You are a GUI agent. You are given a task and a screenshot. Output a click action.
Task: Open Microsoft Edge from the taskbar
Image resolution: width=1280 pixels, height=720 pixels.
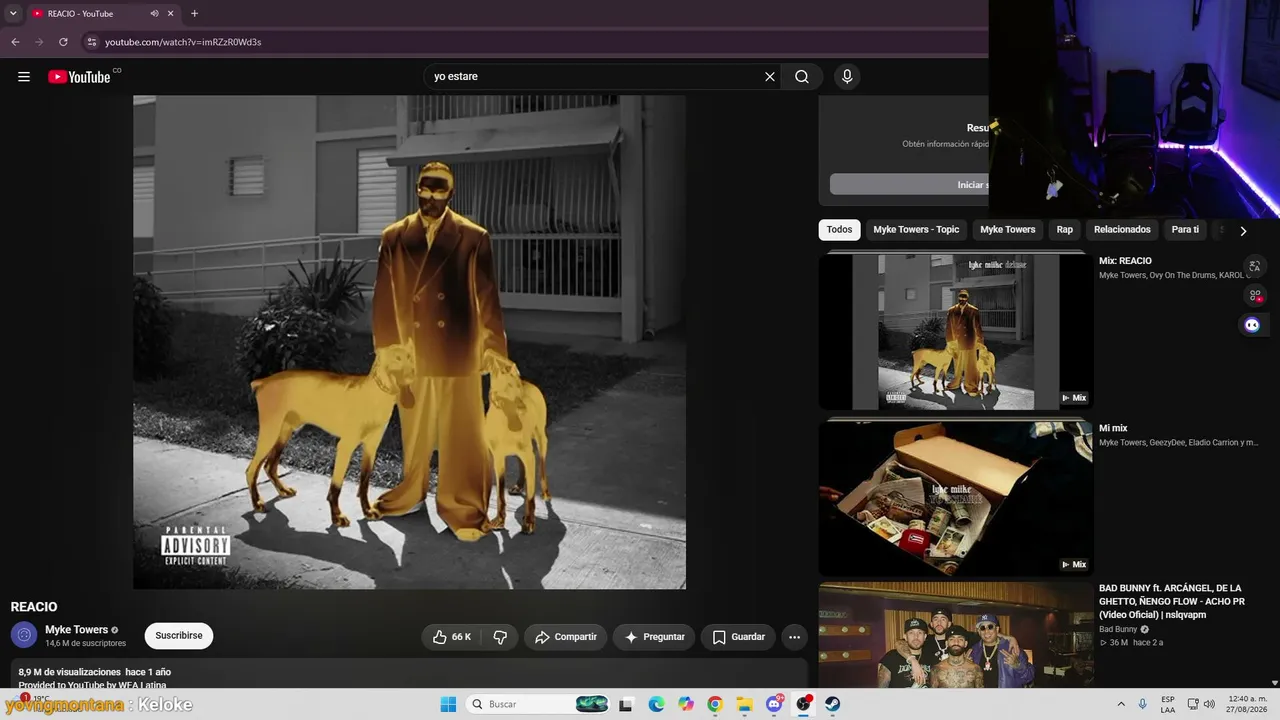tap(656, 704)
